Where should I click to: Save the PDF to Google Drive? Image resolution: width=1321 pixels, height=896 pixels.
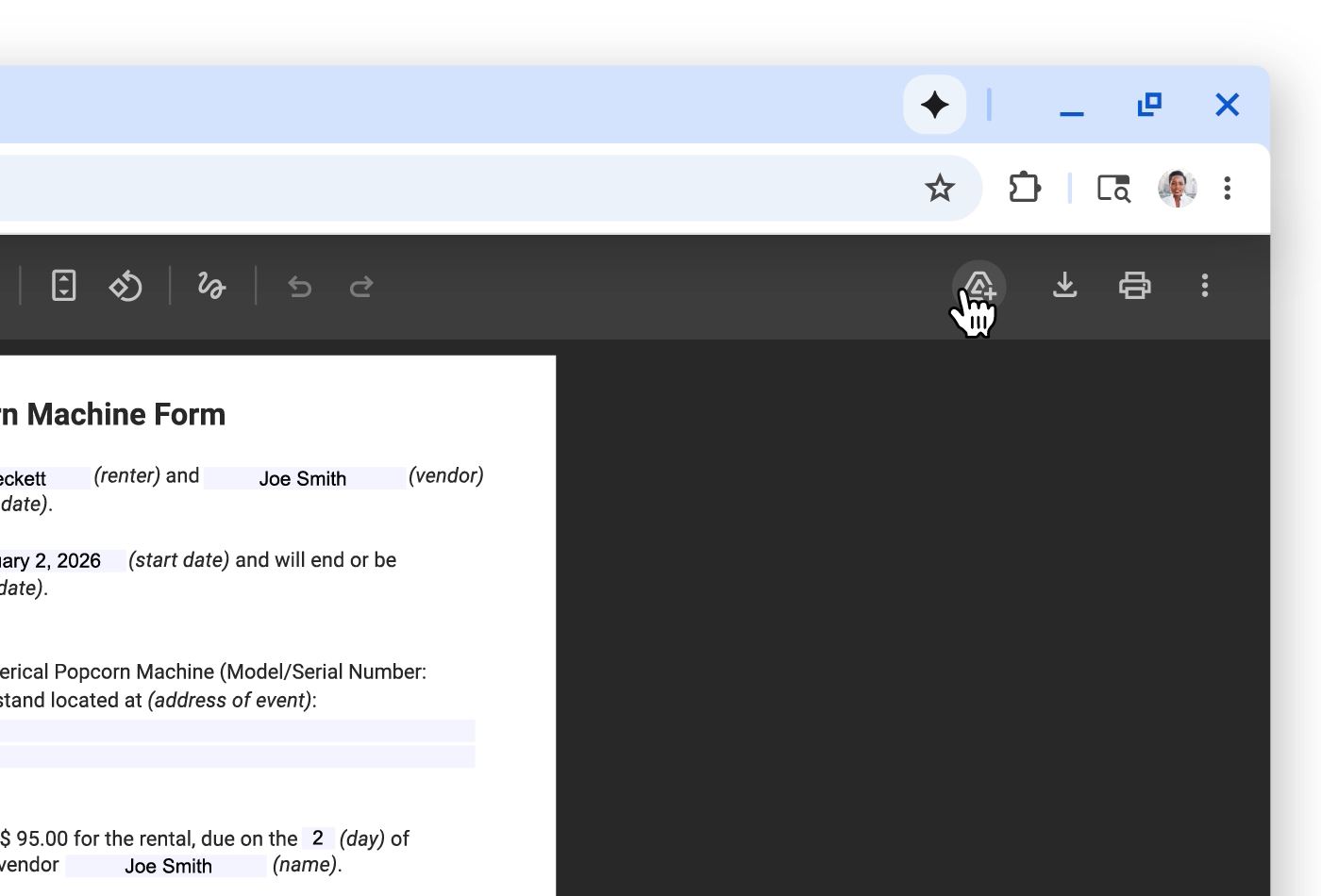coord(978,285)
